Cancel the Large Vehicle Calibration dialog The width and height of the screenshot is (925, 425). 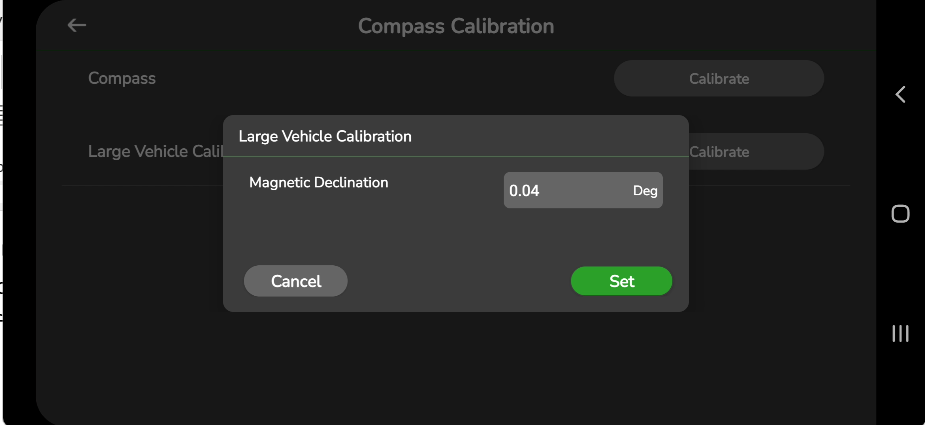click(295, 281)
